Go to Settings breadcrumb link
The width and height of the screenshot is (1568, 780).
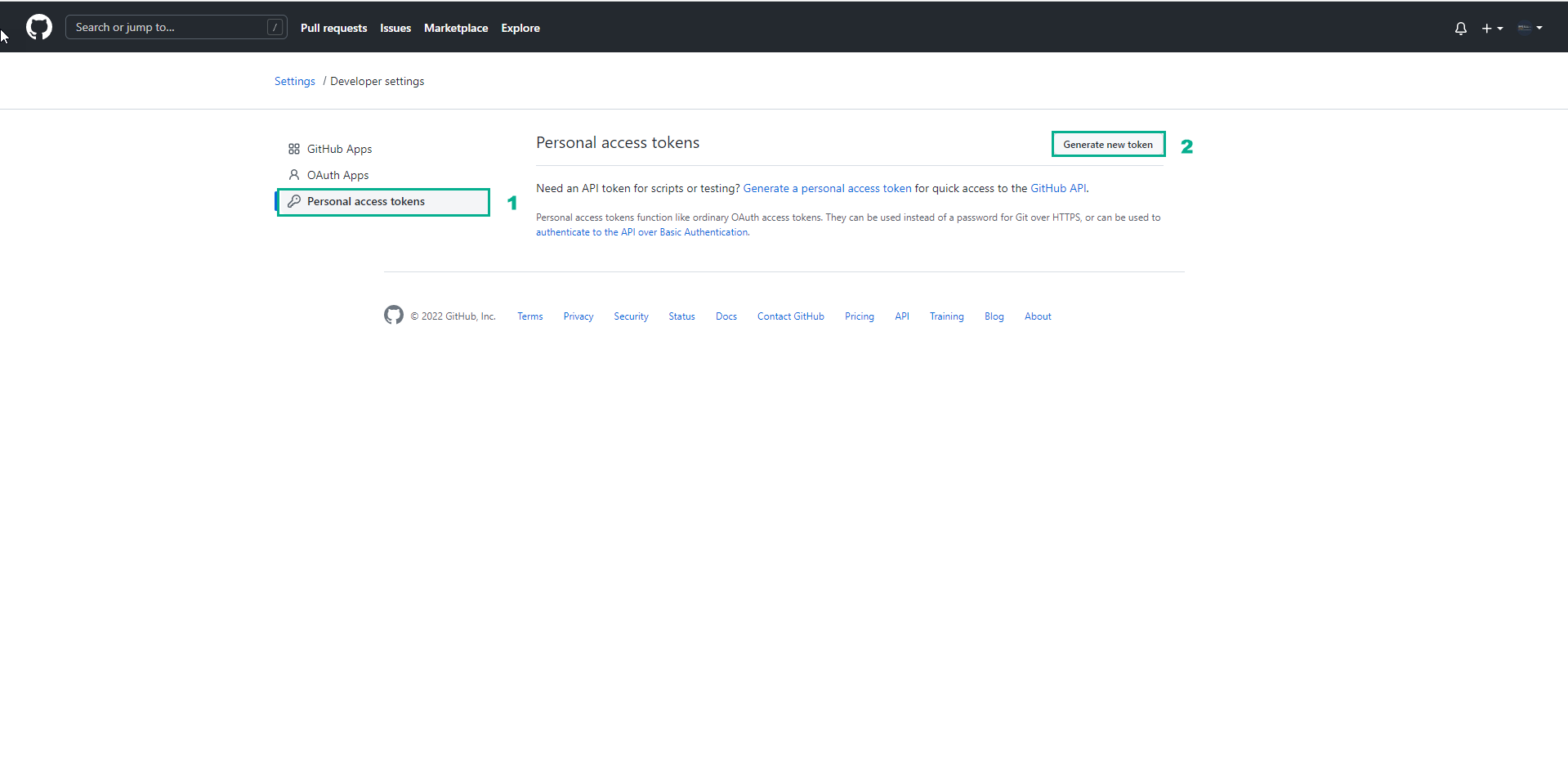[x=295, y=81]
